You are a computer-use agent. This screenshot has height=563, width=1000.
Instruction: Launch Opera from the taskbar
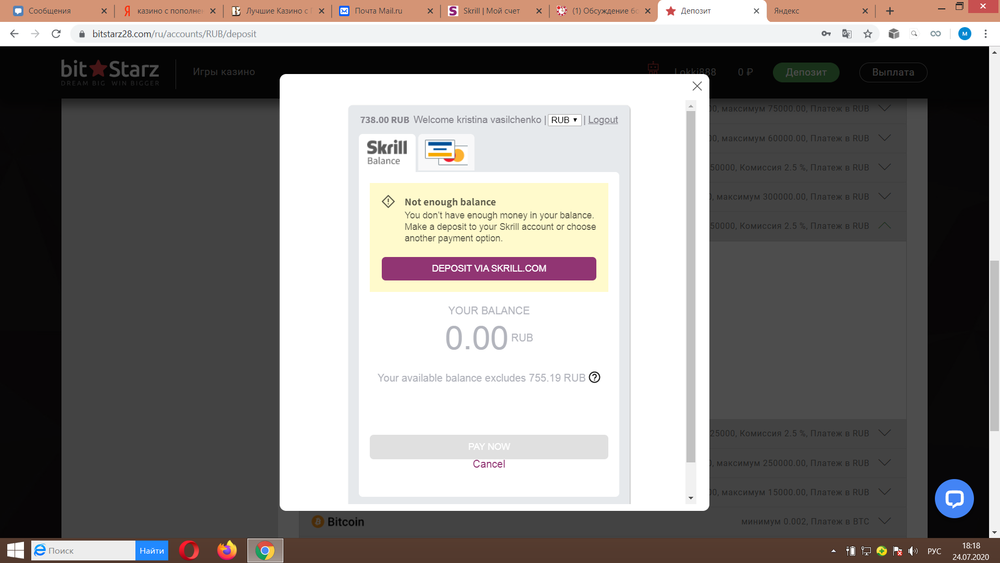(189, 550)
